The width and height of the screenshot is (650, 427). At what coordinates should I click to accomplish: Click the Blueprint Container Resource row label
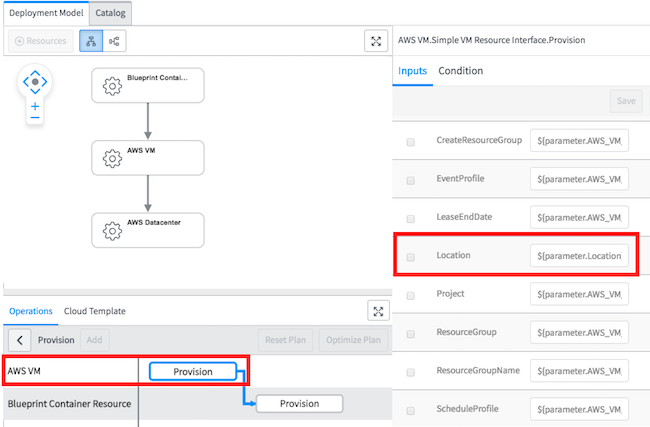click(69, 403)
